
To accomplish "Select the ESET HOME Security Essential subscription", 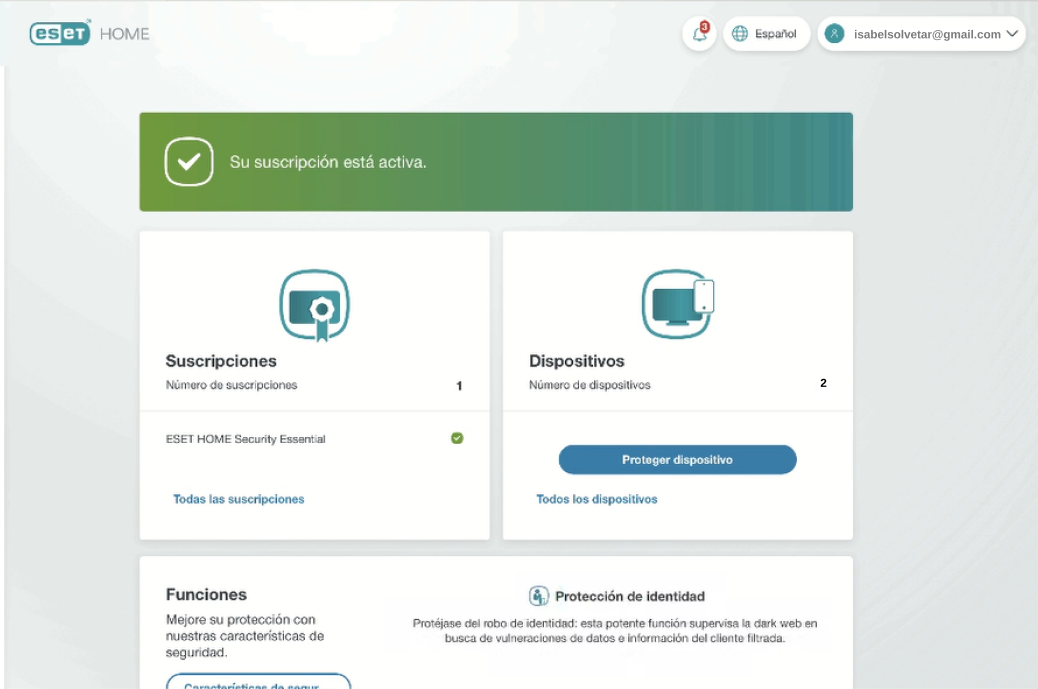I will [314, 439].
